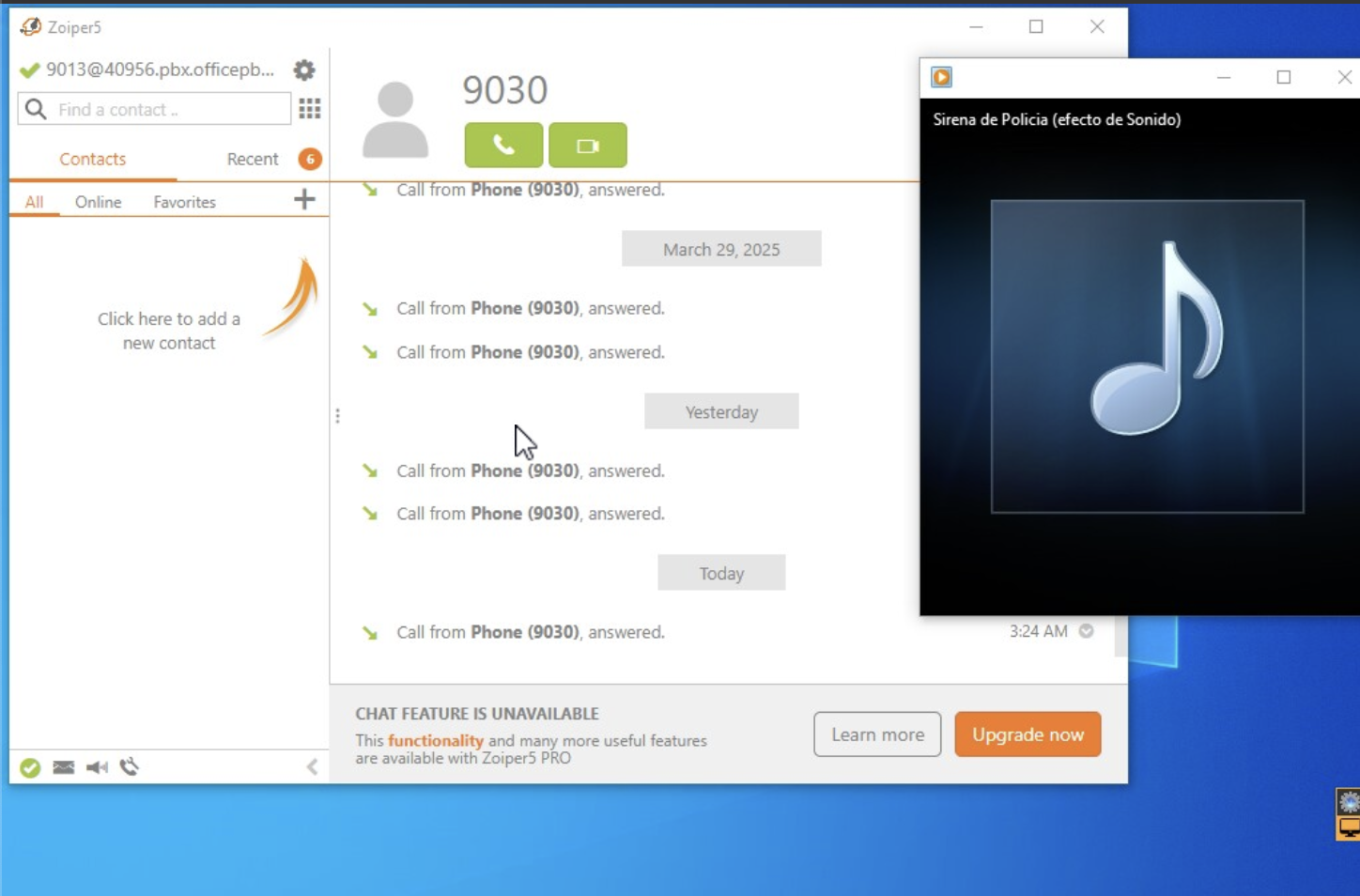Screen dimensions: 1360x896
Task: Open the functionality link
Action: (436, 740)
